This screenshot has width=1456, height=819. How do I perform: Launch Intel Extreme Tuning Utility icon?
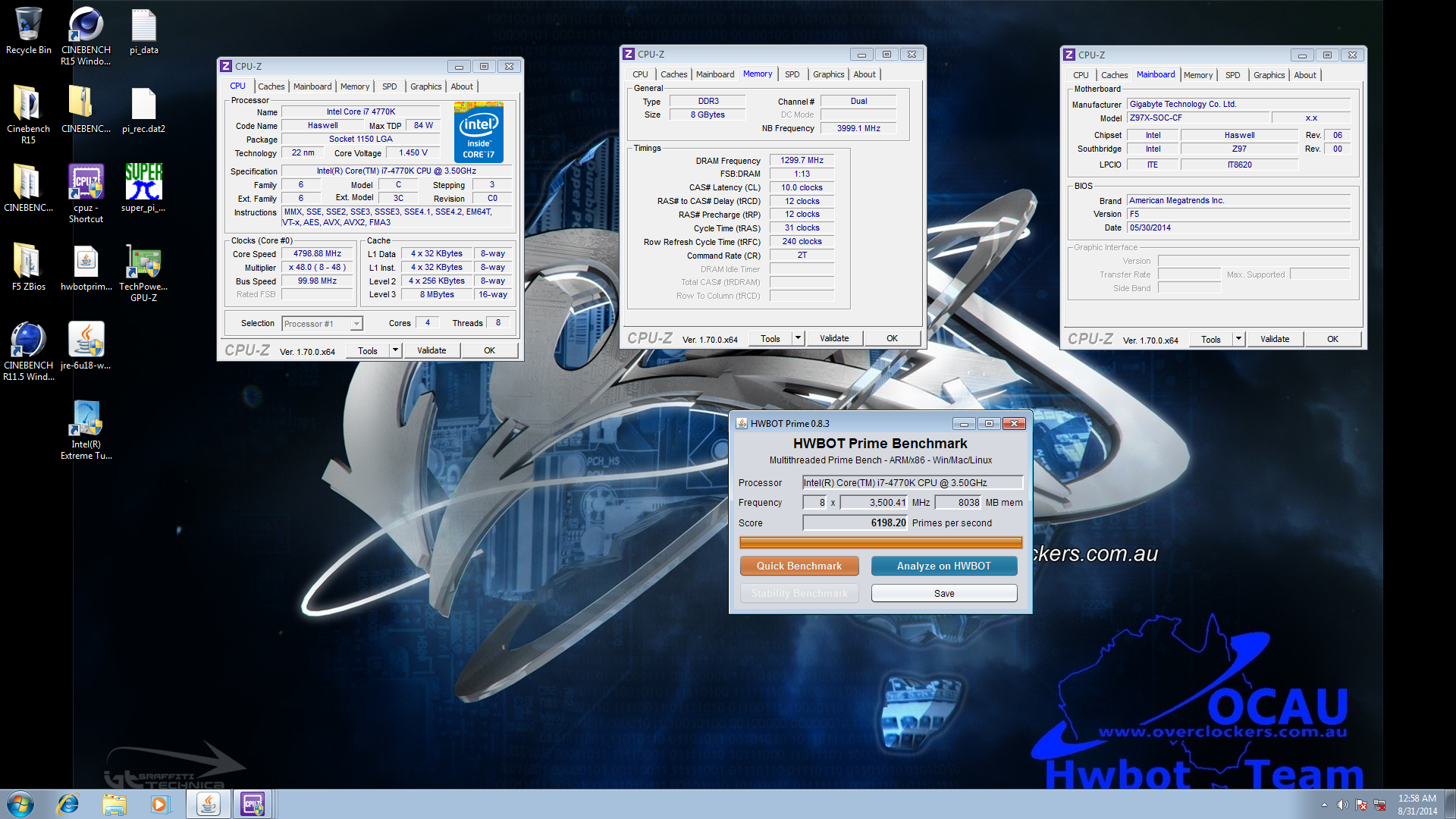tap(86, 431)
